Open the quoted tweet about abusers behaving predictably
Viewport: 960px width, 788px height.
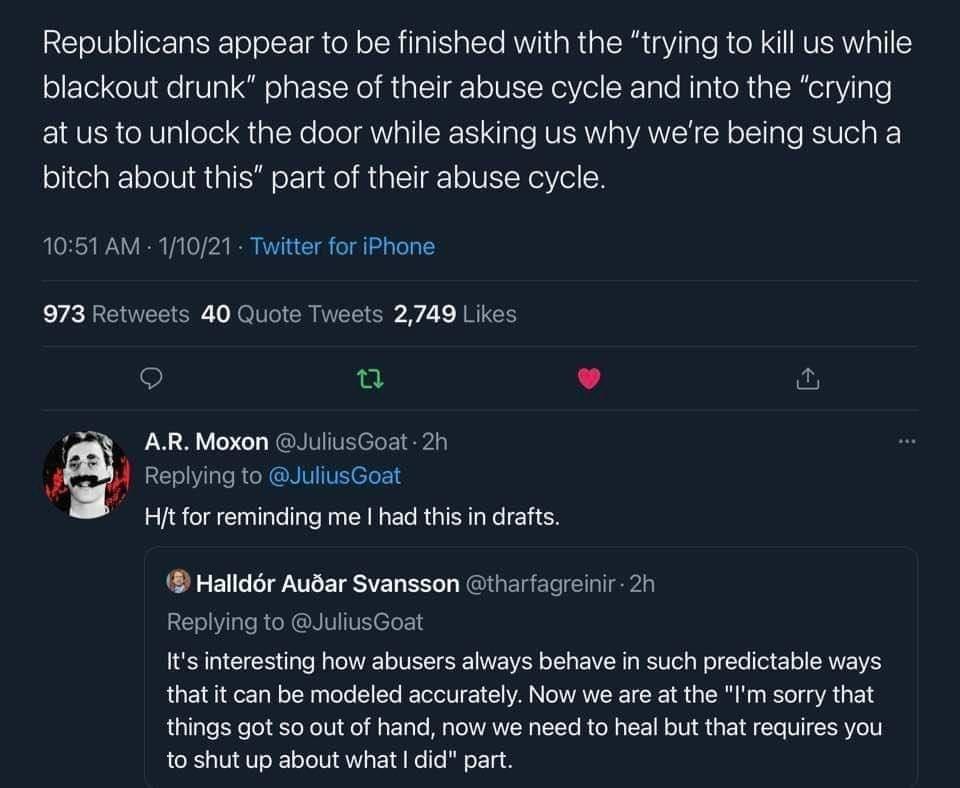531,667
